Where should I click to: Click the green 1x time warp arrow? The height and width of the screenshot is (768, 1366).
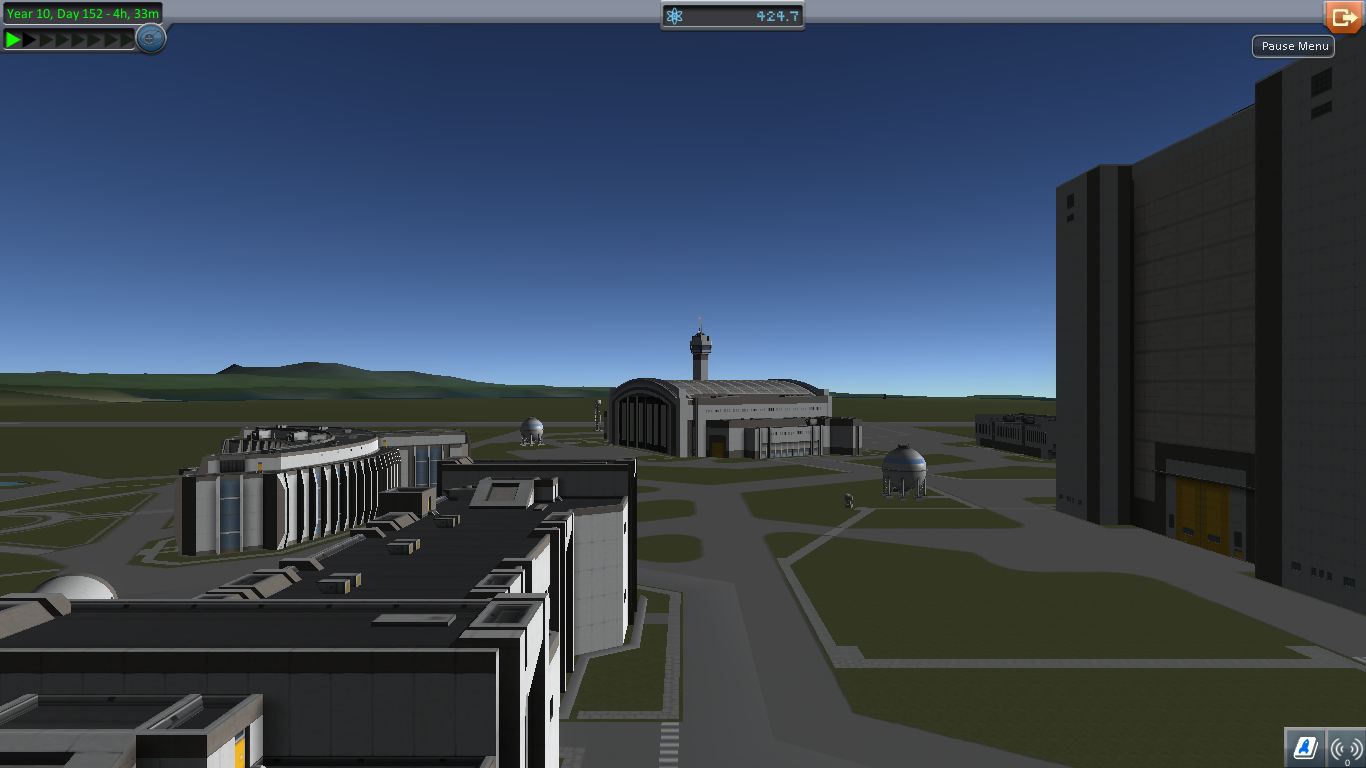(x=13, y=39)
